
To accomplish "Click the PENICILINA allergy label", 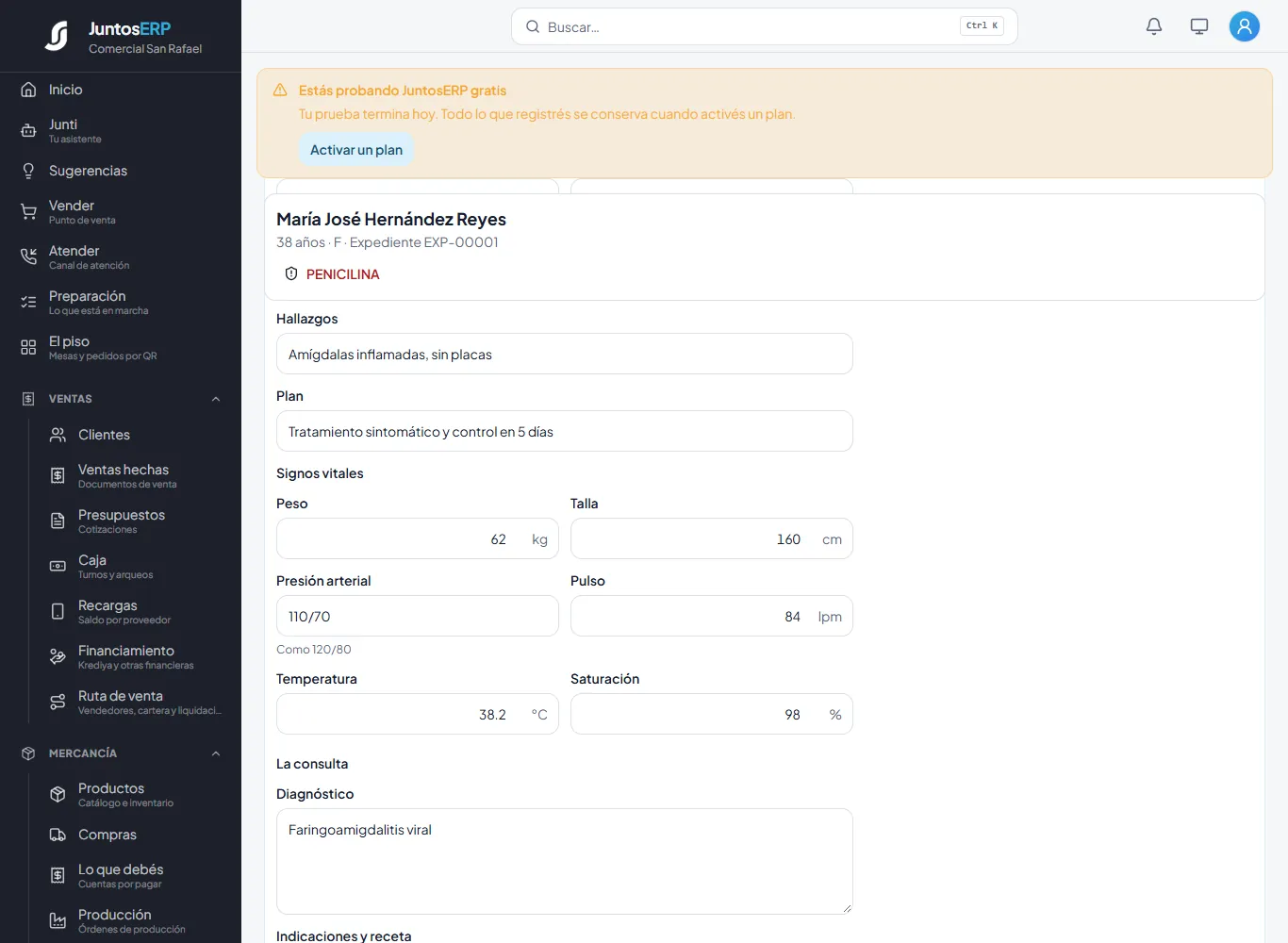I will 342,274.
